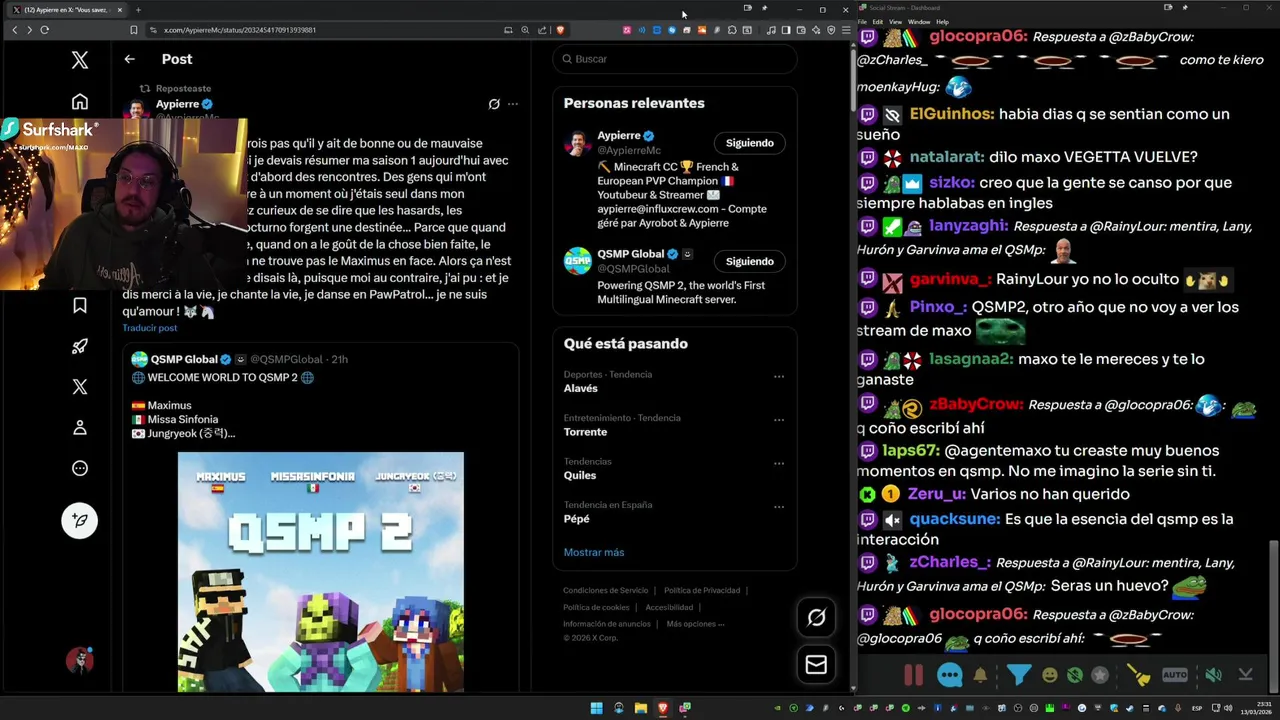Expand Más opciones in the footer
Screen dimensions: 1280x720
pyautogui.click(x=695, y=624)
